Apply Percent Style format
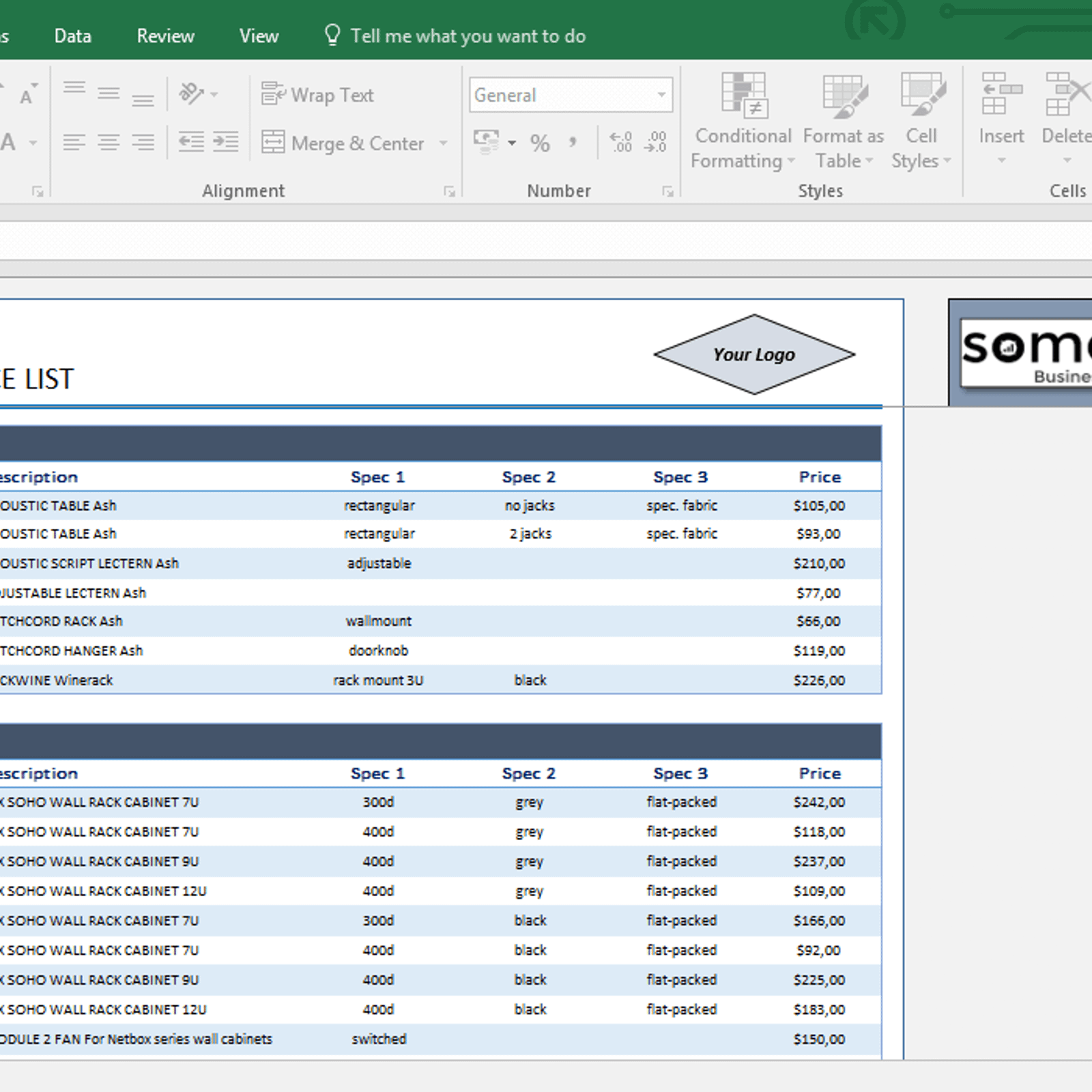This screenshot has width=1092, height=1092. click(540, 143)
